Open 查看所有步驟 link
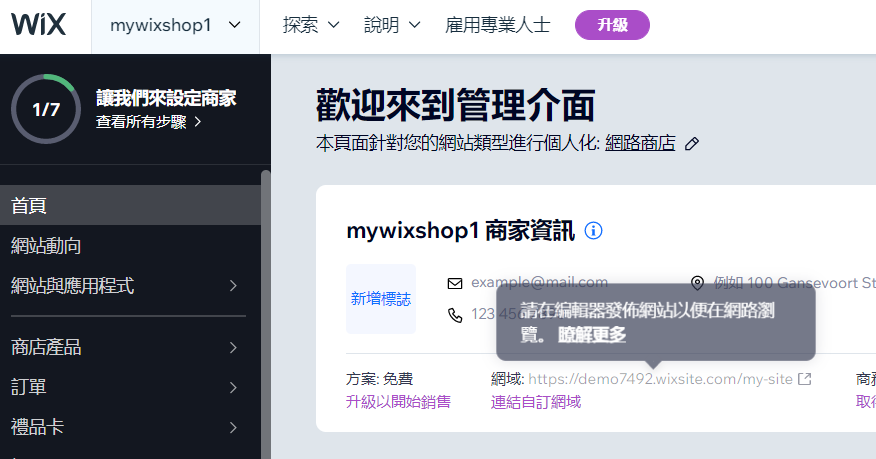 coord(148,122)
